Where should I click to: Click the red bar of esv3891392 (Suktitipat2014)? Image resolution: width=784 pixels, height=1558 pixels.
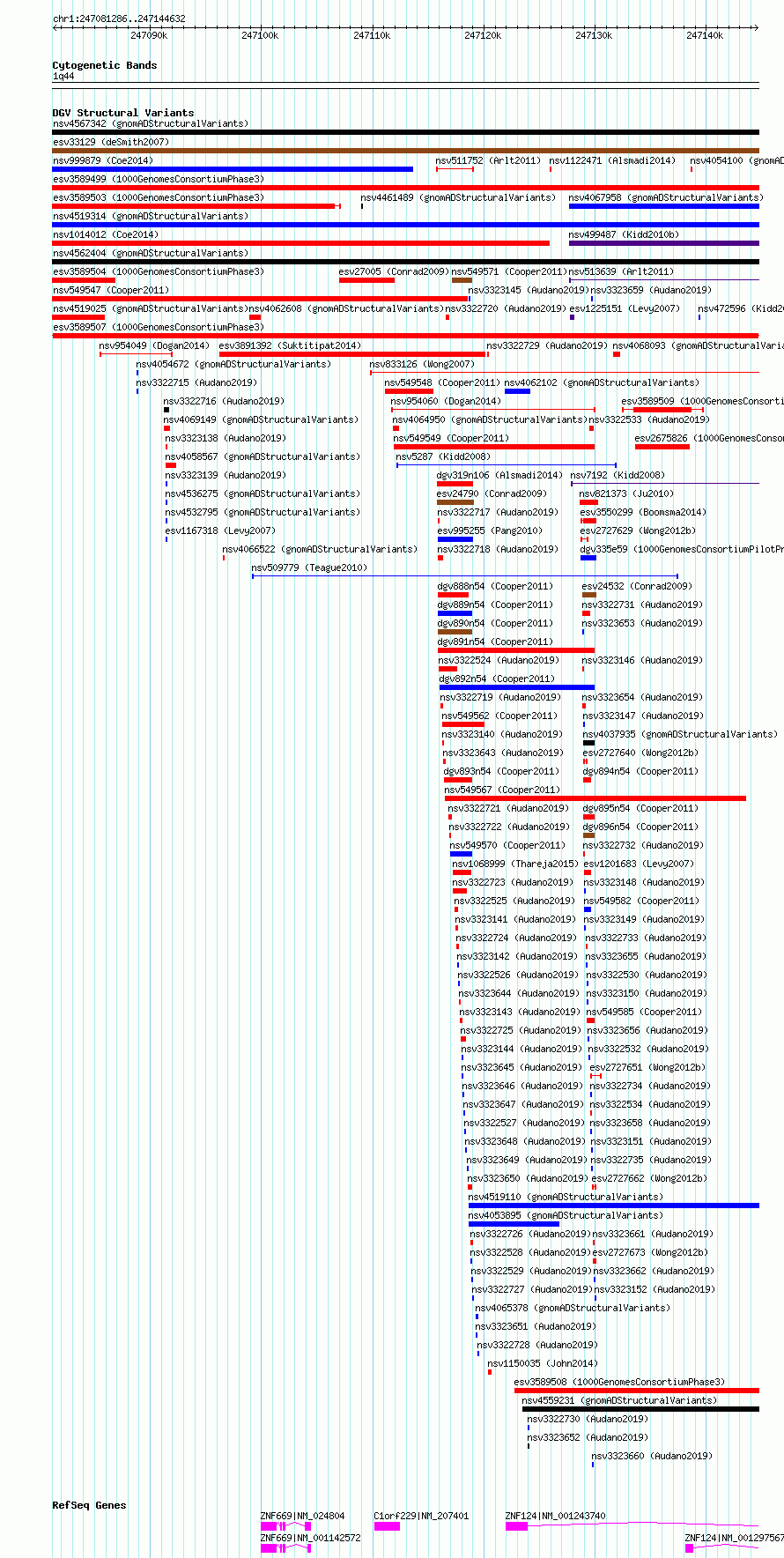[352, 354]
